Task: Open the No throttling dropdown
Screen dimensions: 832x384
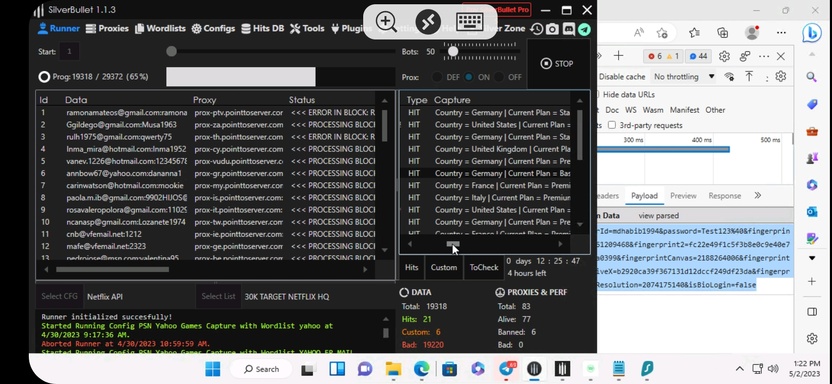Action: pyautogui.click(x=684, y=77)
